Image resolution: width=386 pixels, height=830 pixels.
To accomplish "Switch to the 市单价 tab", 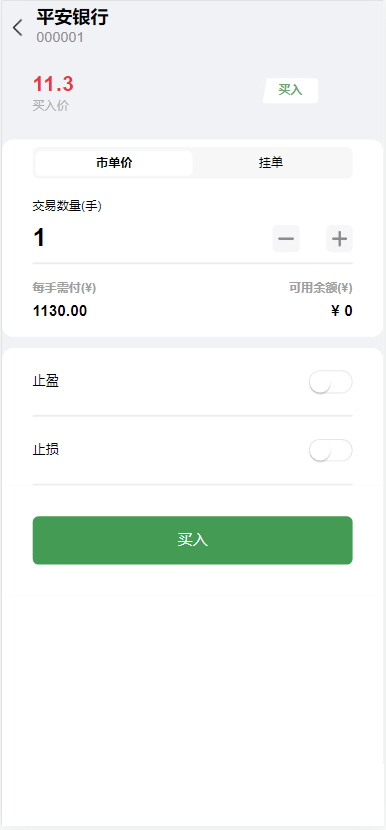I will point(114,163).
